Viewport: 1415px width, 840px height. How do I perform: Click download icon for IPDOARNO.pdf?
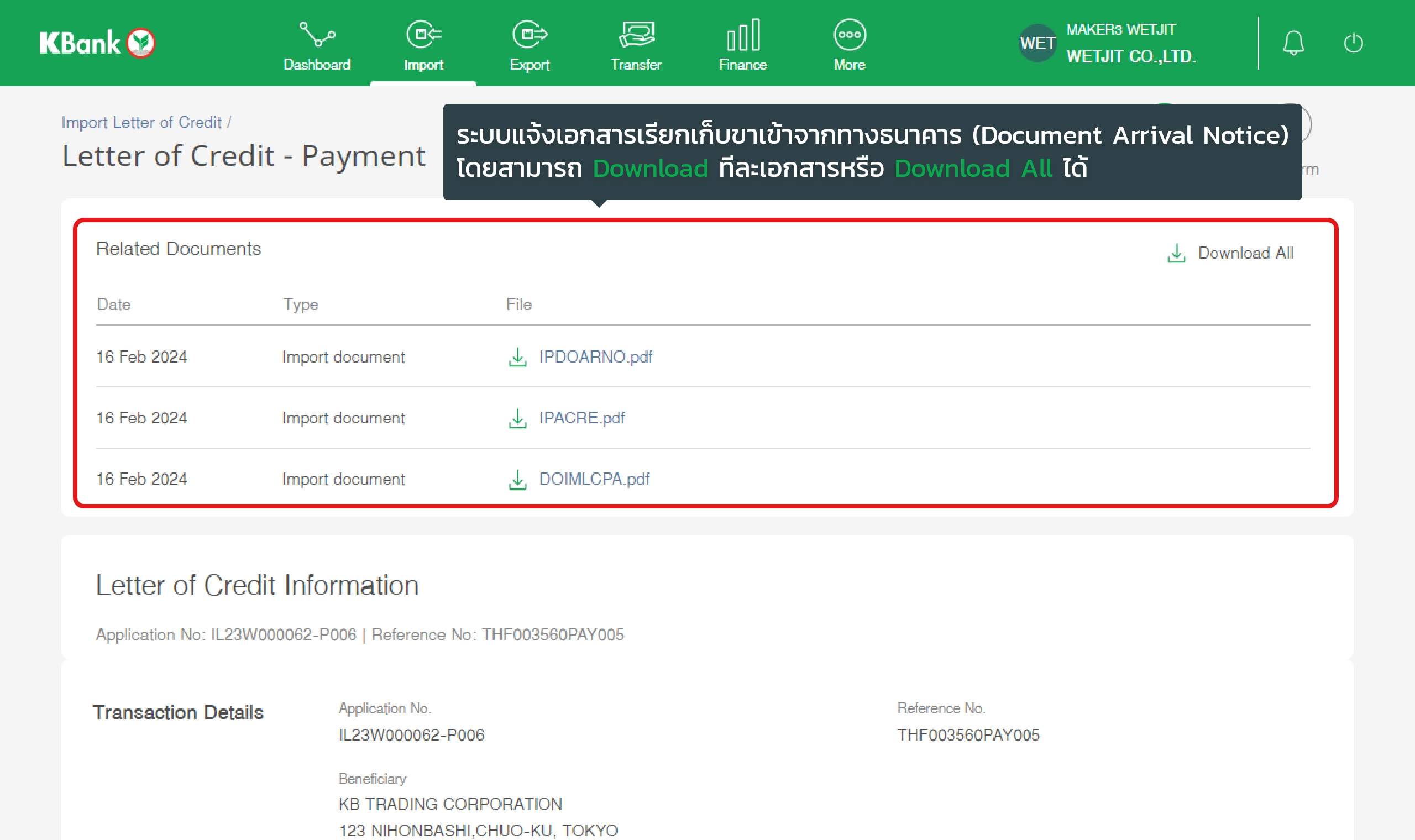[517, 357]
